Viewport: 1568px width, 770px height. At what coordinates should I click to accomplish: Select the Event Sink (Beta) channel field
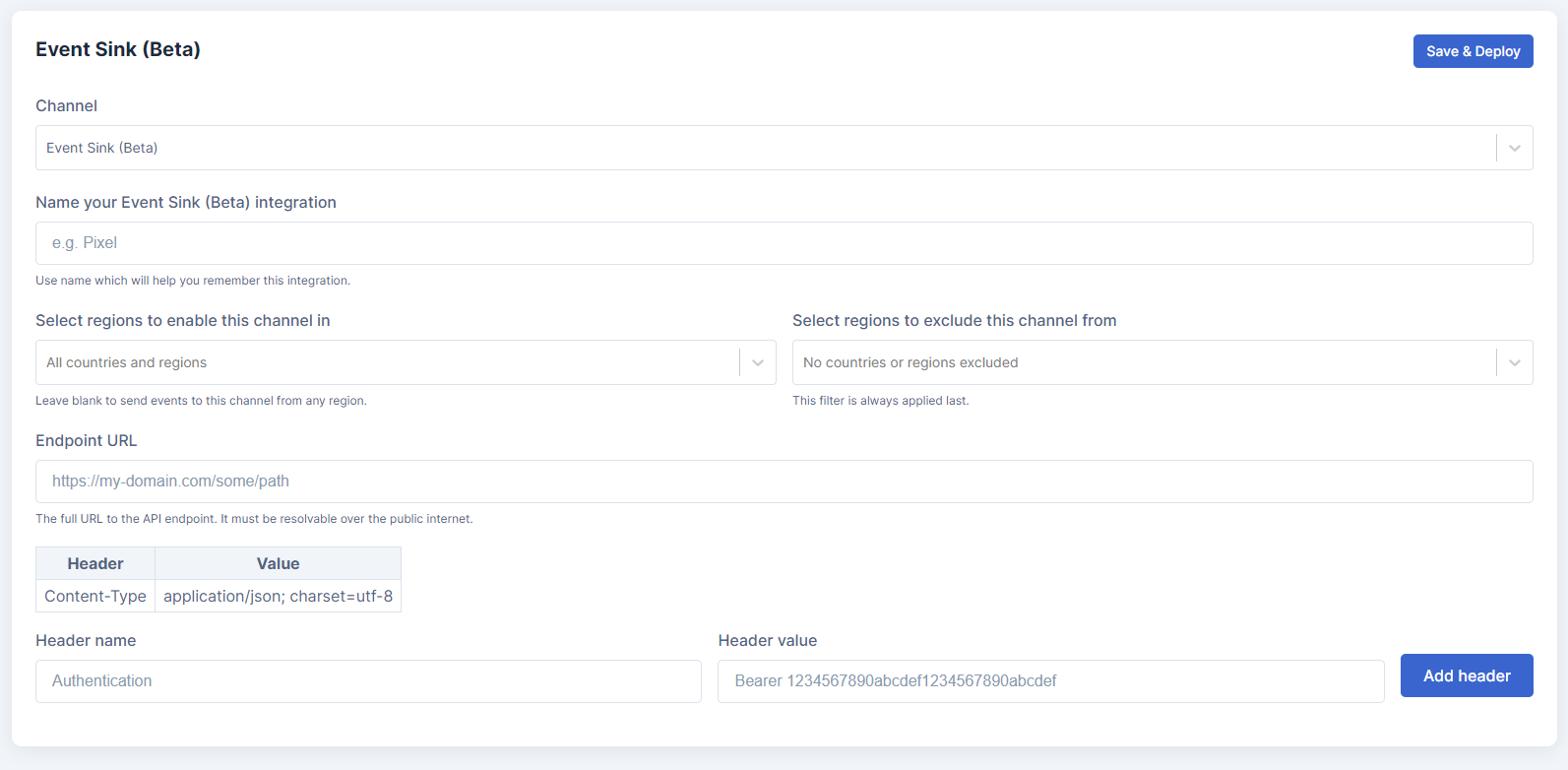click(784, 148)
